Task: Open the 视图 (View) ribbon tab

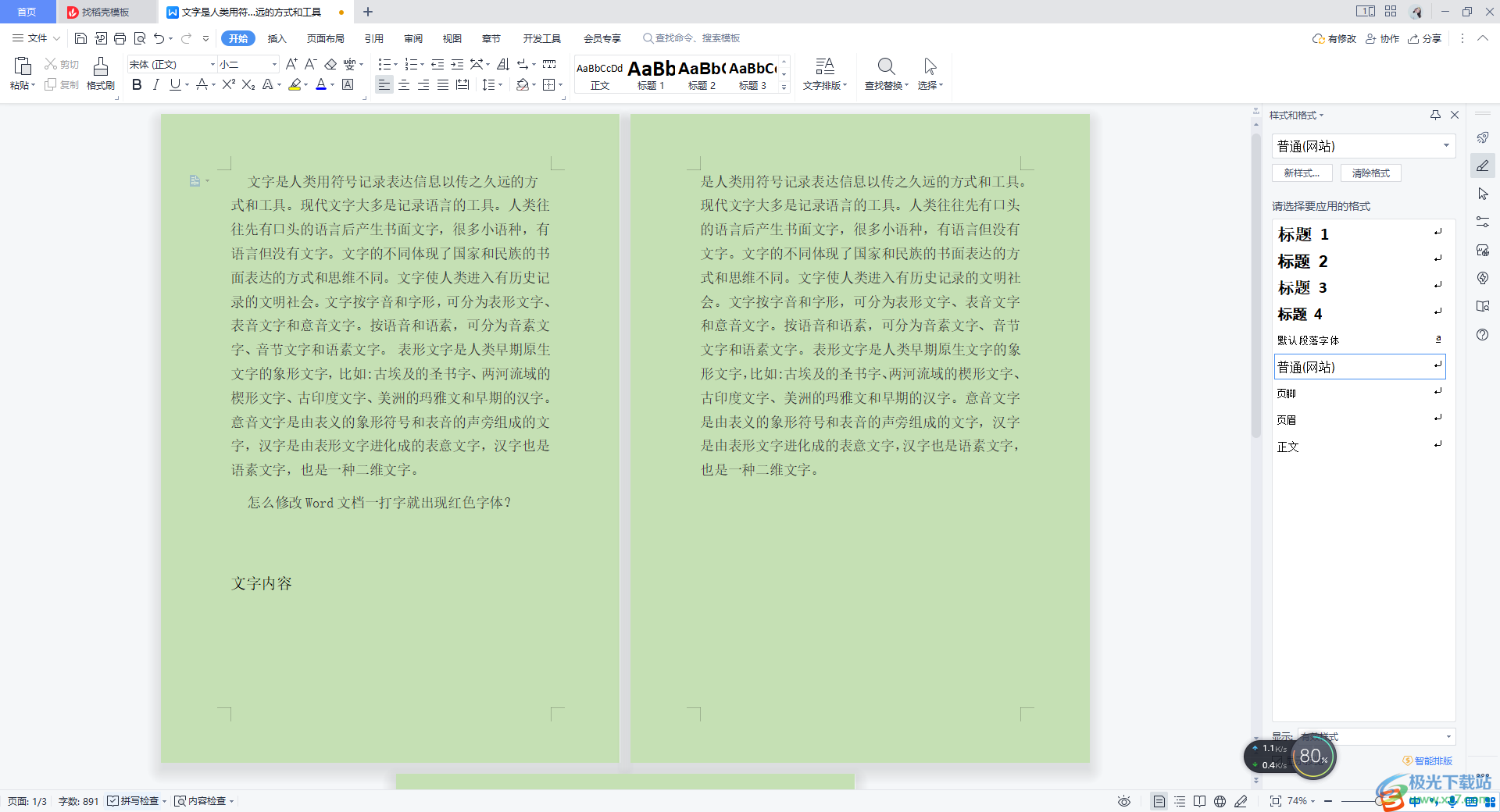Action: 452,38
